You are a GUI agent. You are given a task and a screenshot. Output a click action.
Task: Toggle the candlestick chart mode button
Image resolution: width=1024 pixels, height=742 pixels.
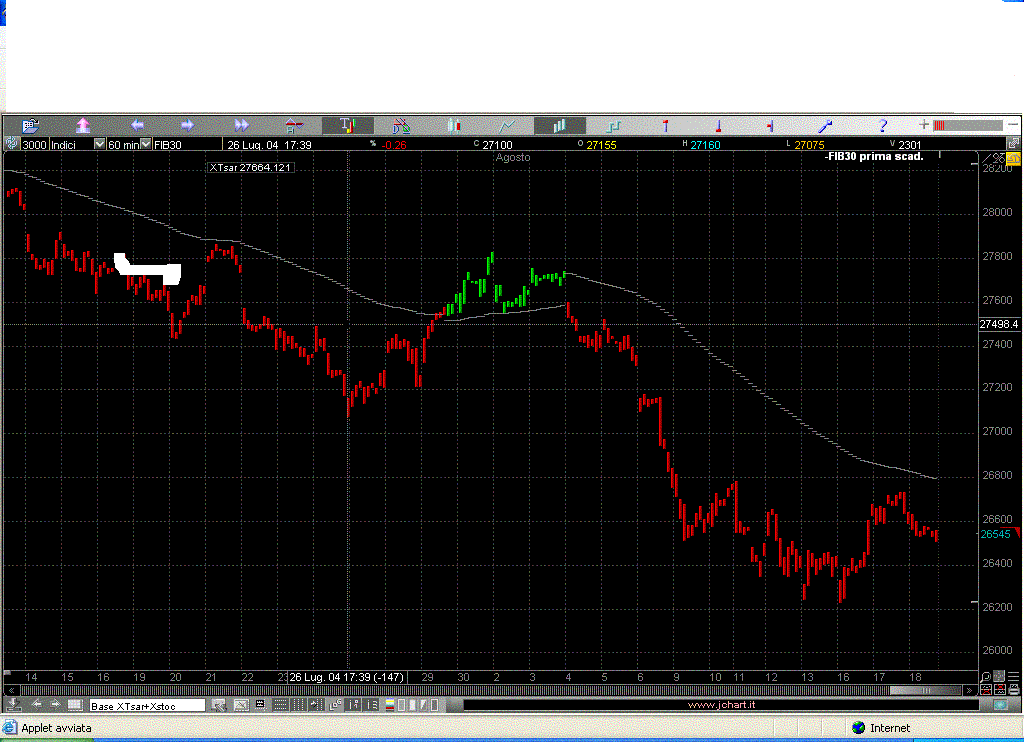point(454,126)
